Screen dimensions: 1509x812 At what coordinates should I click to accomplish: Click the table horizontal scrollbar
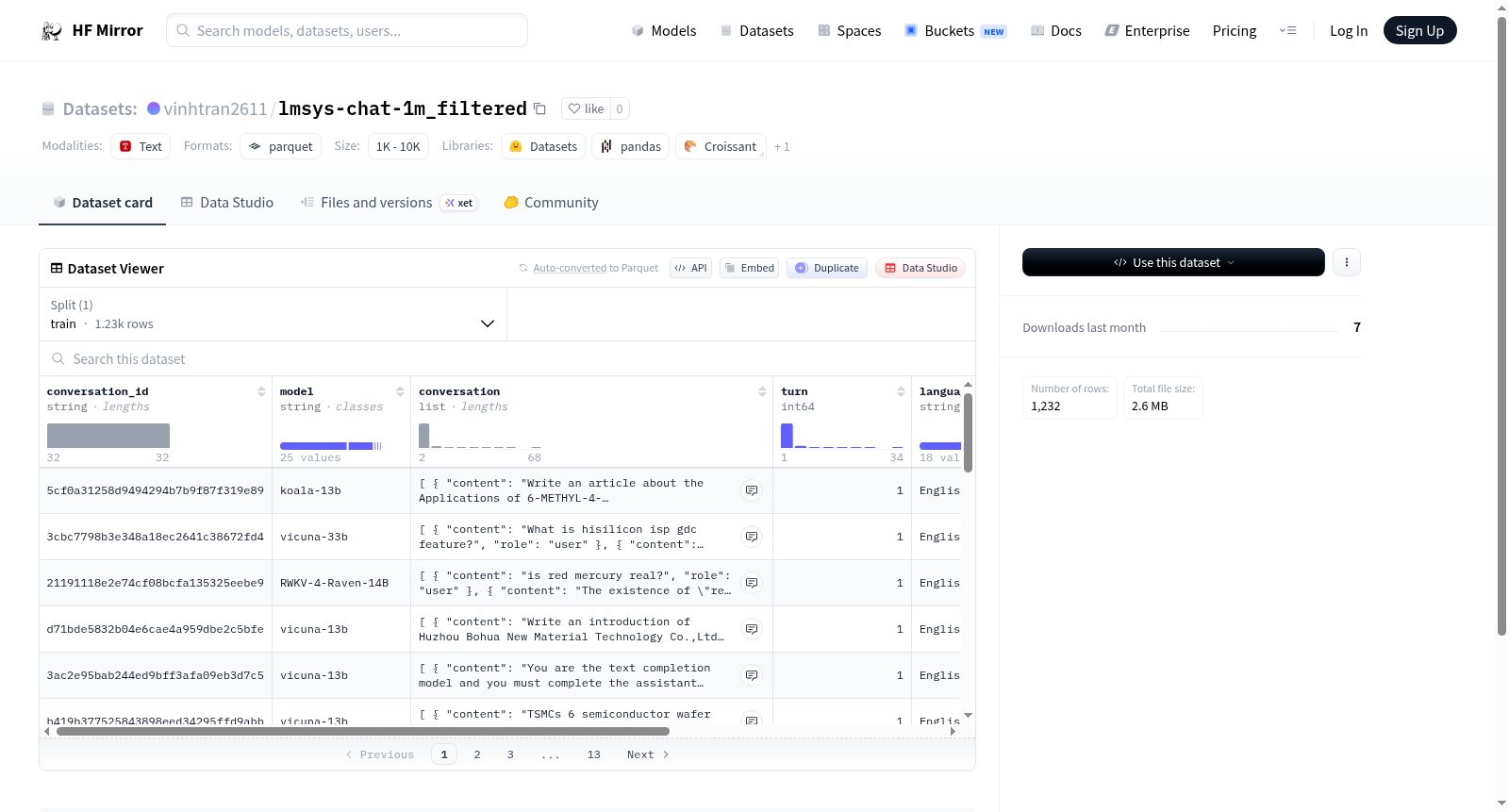(363, 731)
